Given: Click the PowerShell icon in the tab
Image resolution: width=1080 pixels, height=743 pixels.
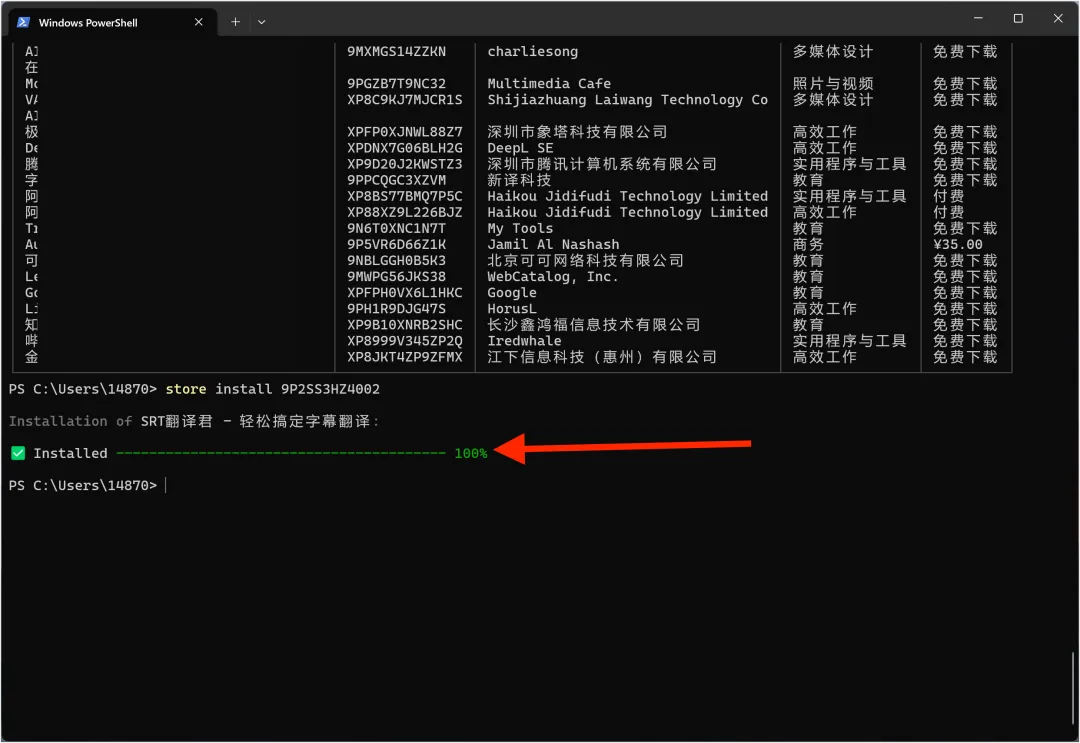Looking at the screenshot, I should [x=23, y=22].
